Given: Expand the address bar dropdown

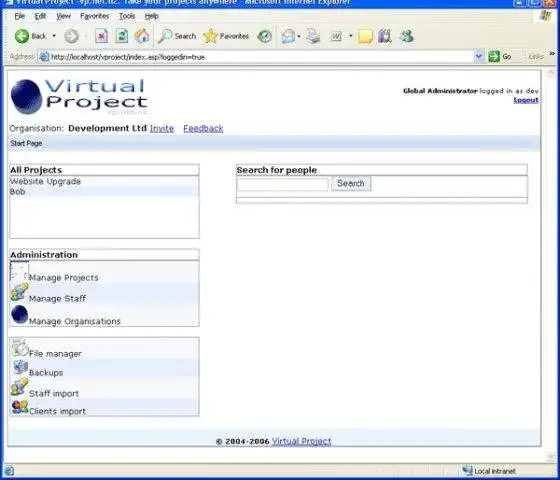Looking at the screenshot, I should tap(478, 56).
